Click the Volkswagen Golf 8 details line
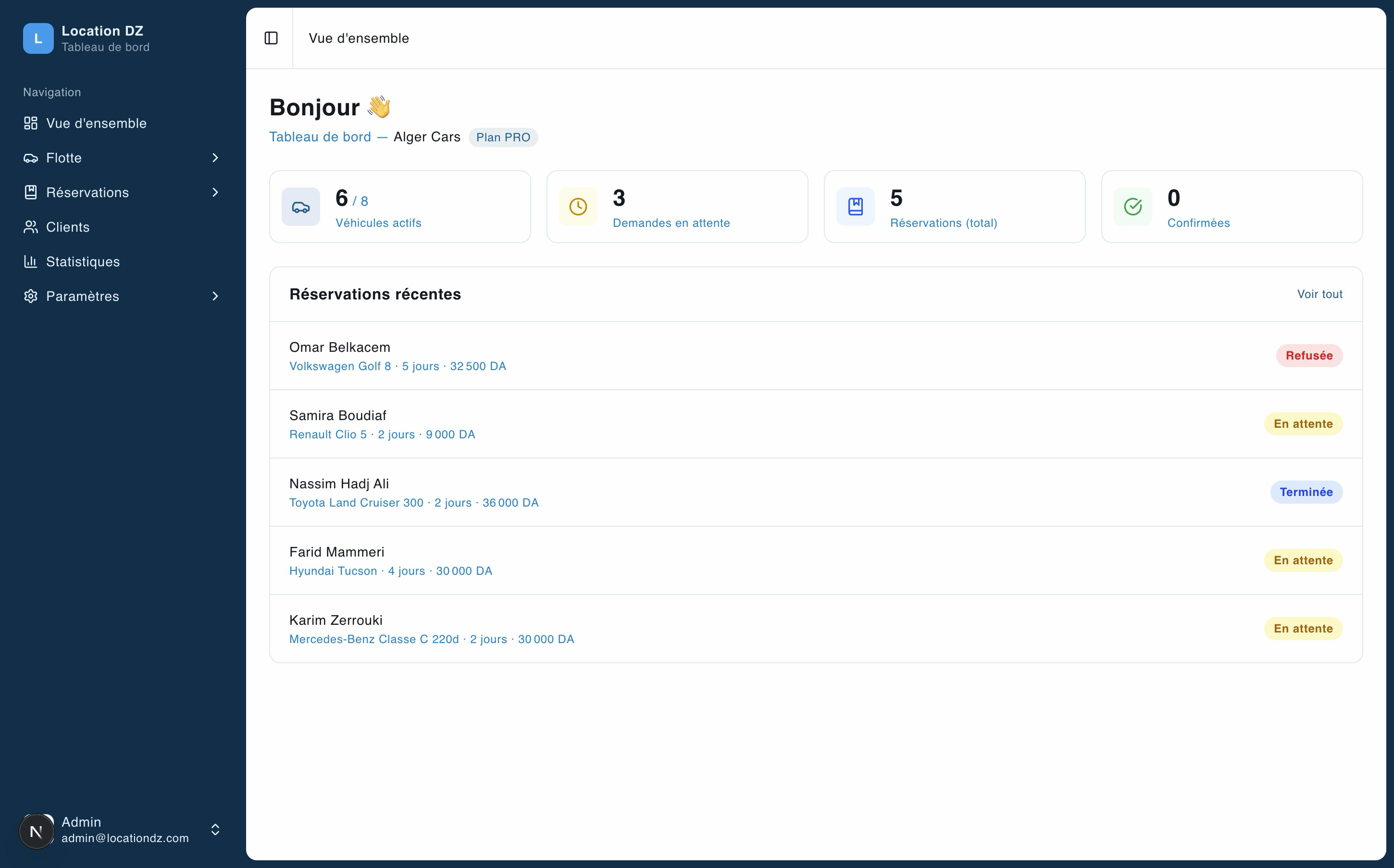Viewport: 1394px width, 868px height. tap(398, 366)
